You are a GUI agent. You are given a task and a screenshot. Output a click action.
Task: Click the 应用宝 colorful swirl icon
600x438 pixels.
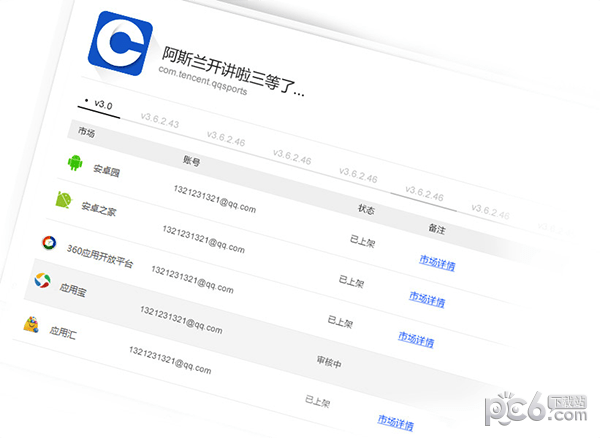pos(42,280)
